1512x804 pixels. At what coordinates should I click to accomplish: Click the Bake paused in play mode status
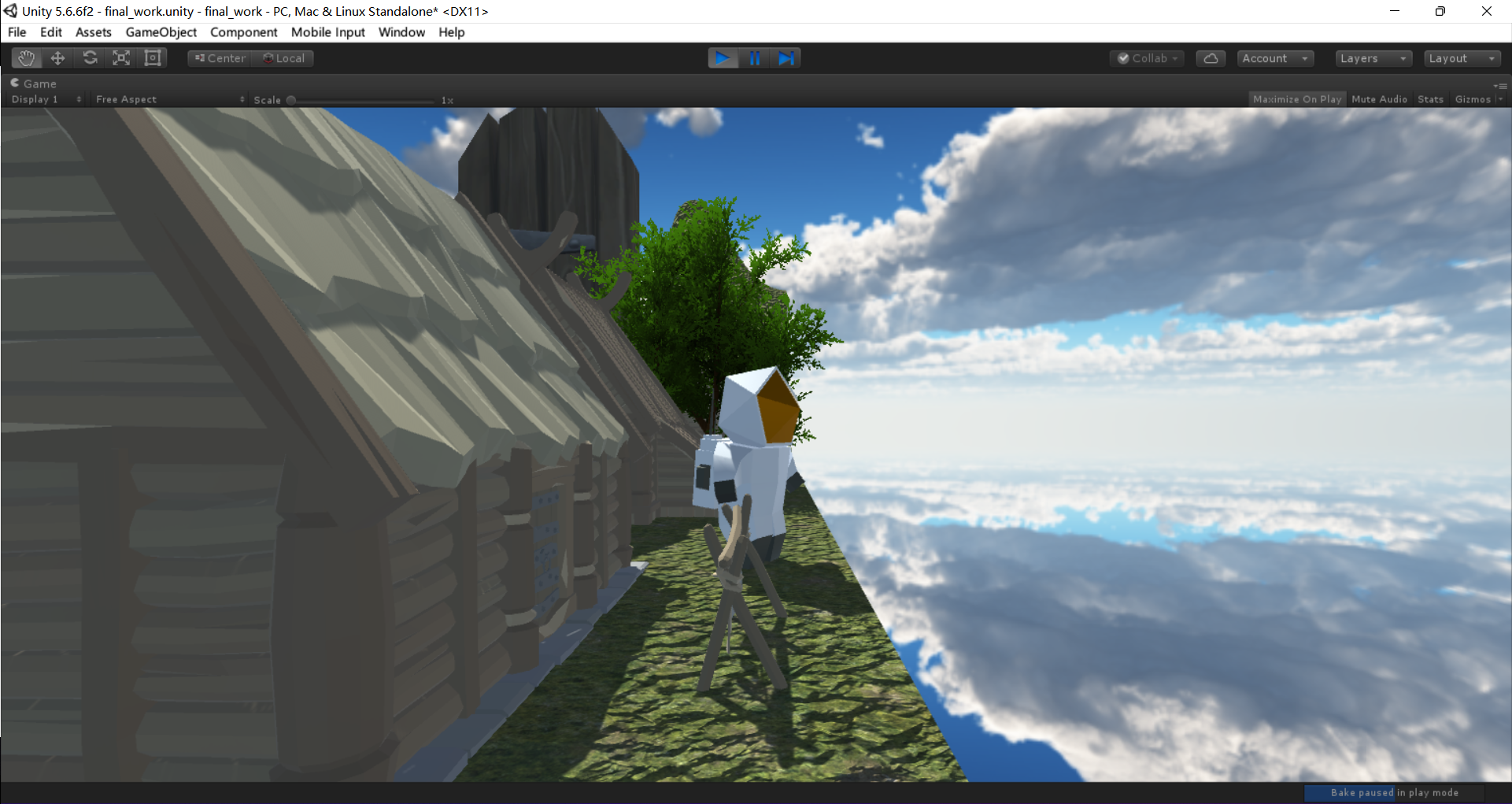(x=1394, y=793)
